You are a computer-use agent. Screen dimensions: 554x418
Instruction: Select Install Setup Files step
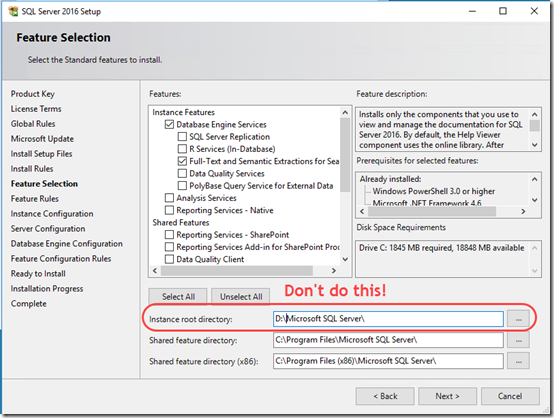(x=41, y=154)
